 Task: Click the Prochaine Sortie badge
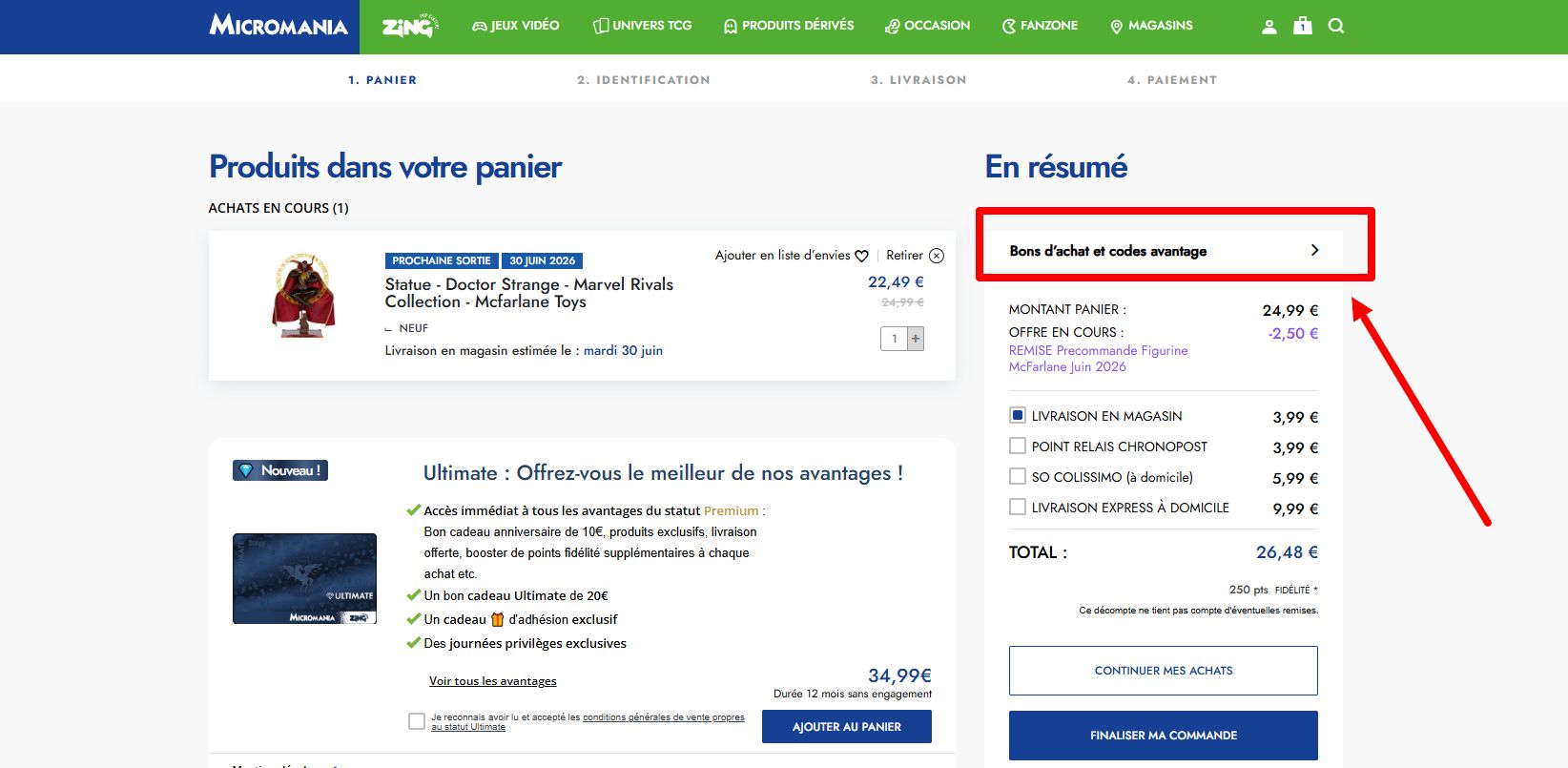[x=442, y=260]
